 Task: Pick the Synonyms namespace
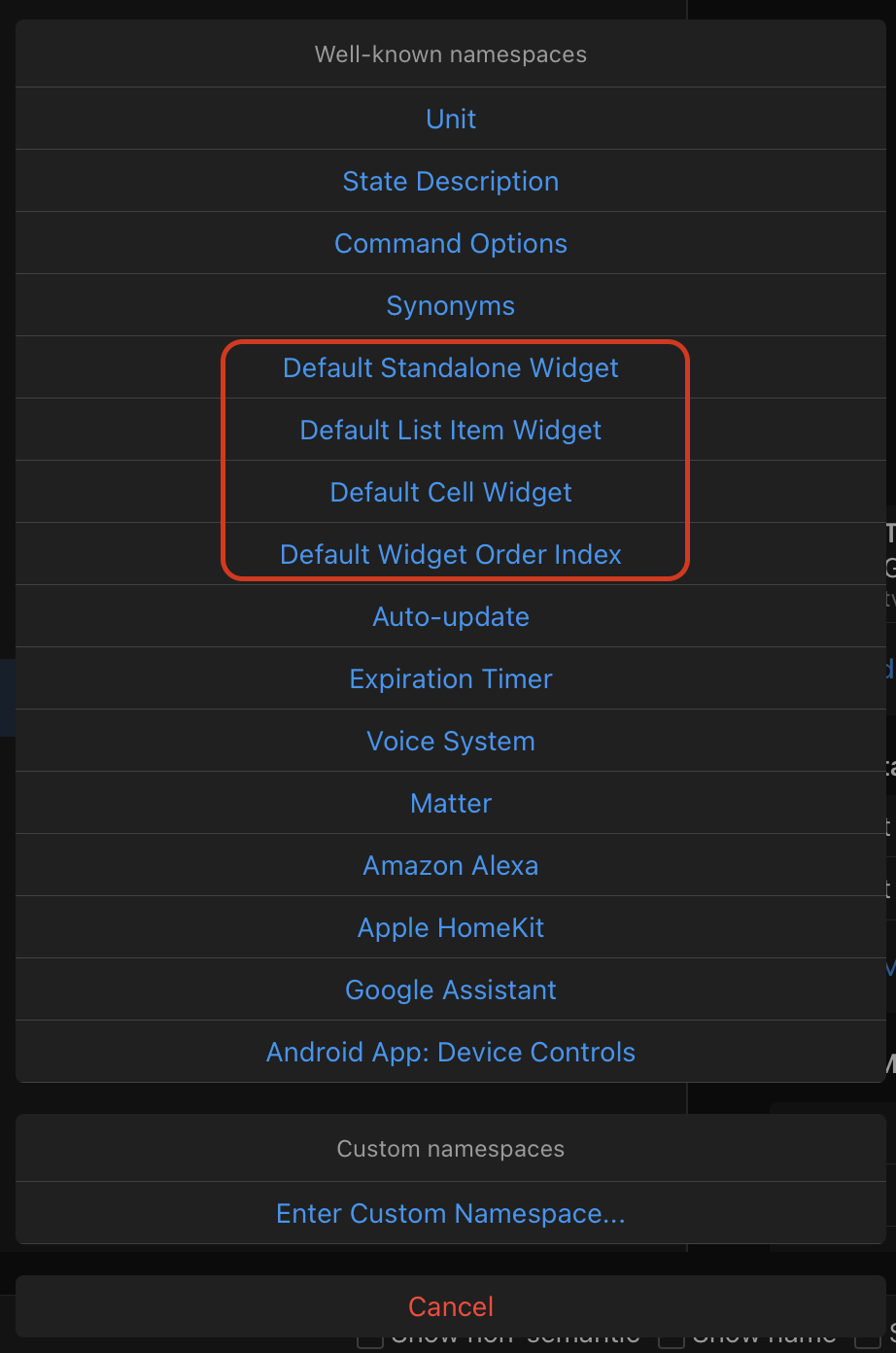(x=451, y=305)
